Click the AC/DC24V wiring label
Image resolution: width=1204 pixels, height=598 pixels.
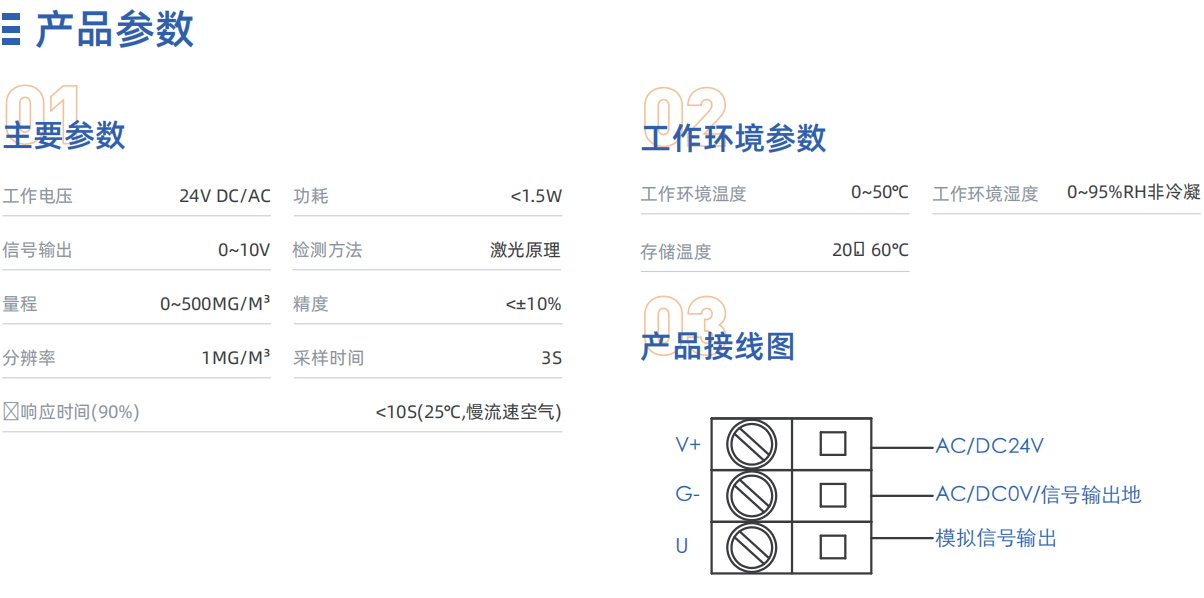point(990,446)
